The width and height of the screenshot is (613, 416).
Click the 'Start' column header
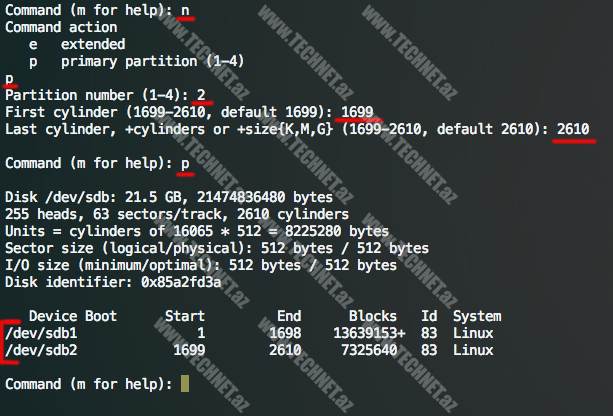point(184,316)
